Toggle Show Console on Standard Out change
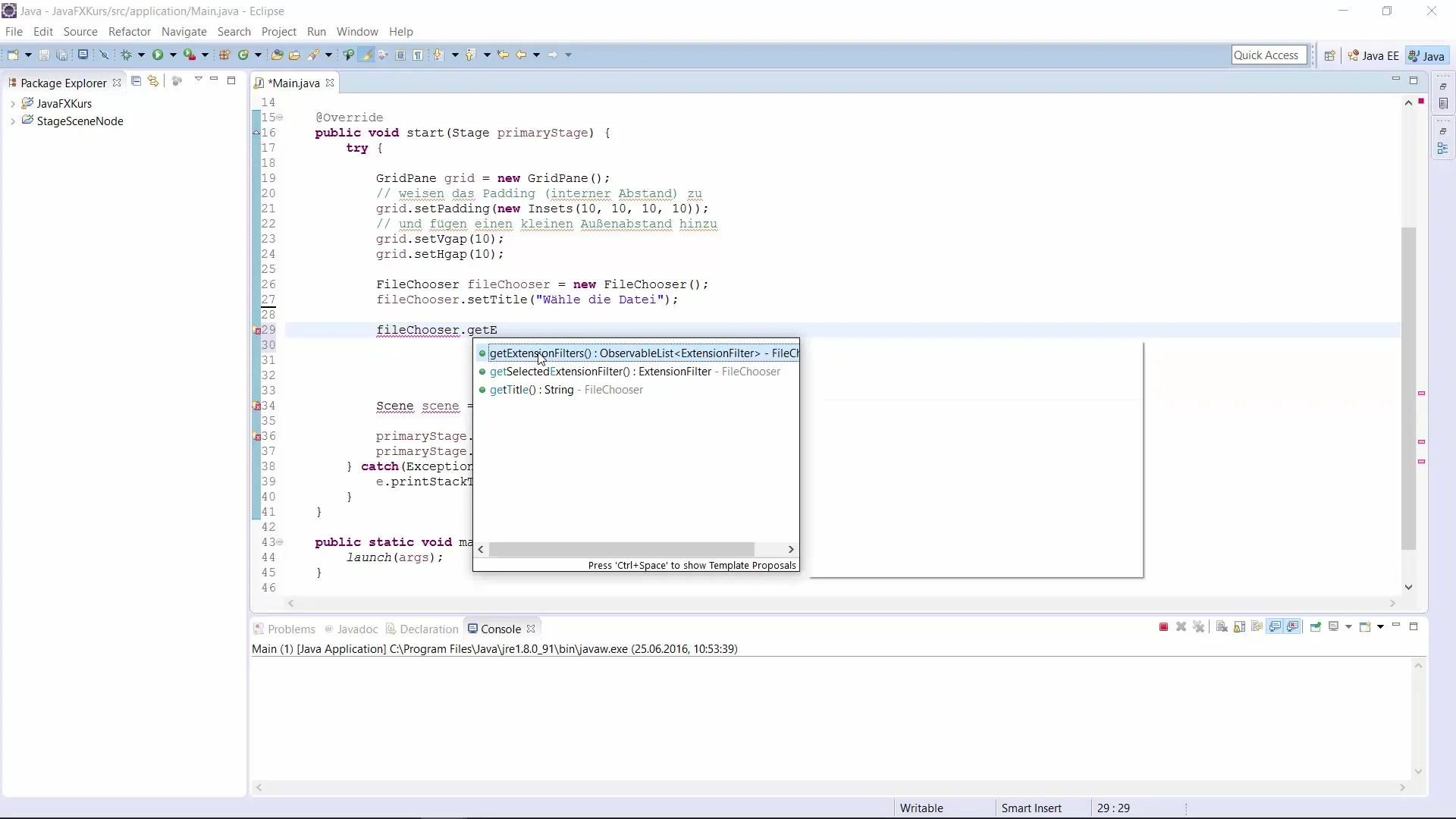Image resolution: width=1456 pixels, height=819 pixels. coord(1275,627)
